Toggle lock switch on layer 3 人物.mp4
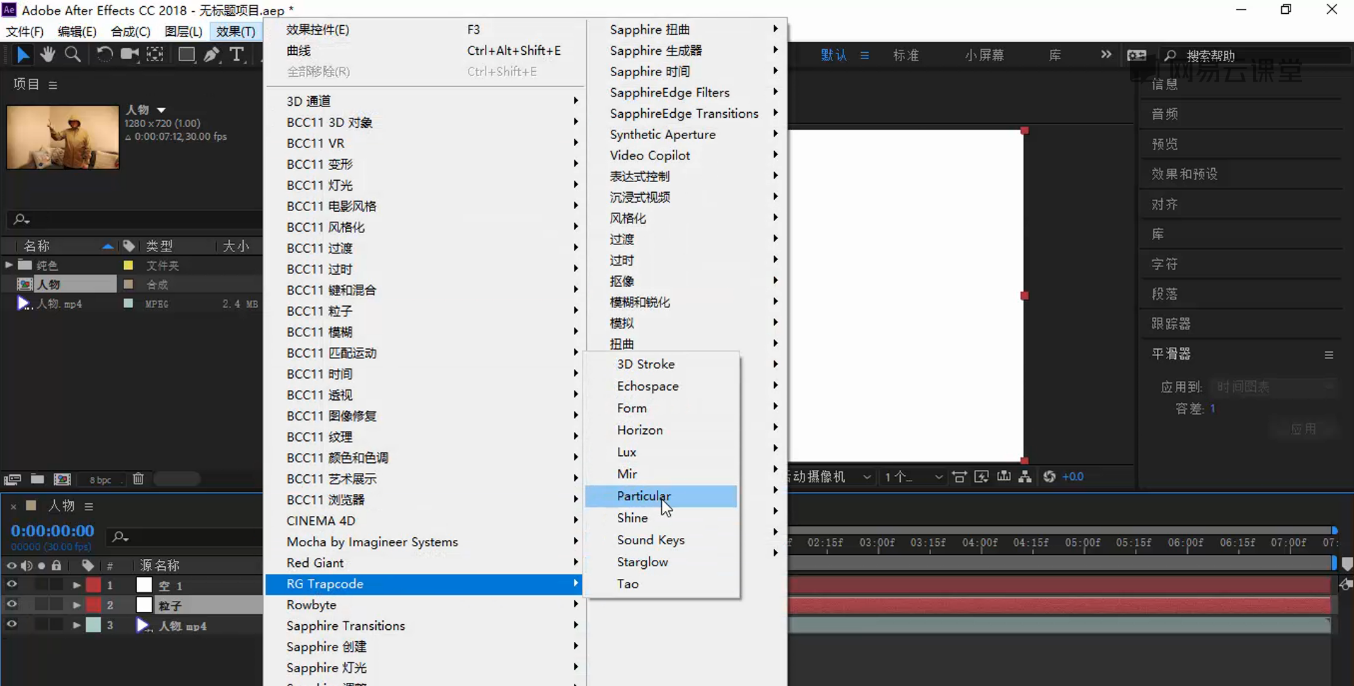 tap(56, 625)
